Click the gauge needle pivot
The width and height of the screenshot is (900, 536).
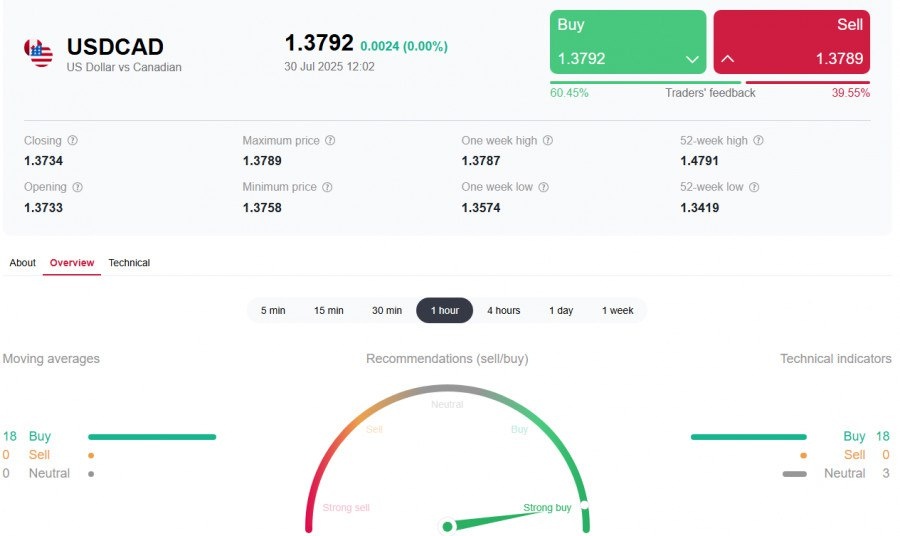447,526
